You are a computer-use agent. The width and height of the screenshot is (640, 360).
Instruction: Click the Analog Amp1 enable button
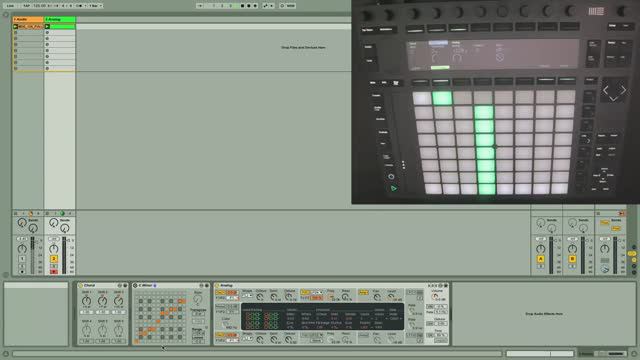363,292
